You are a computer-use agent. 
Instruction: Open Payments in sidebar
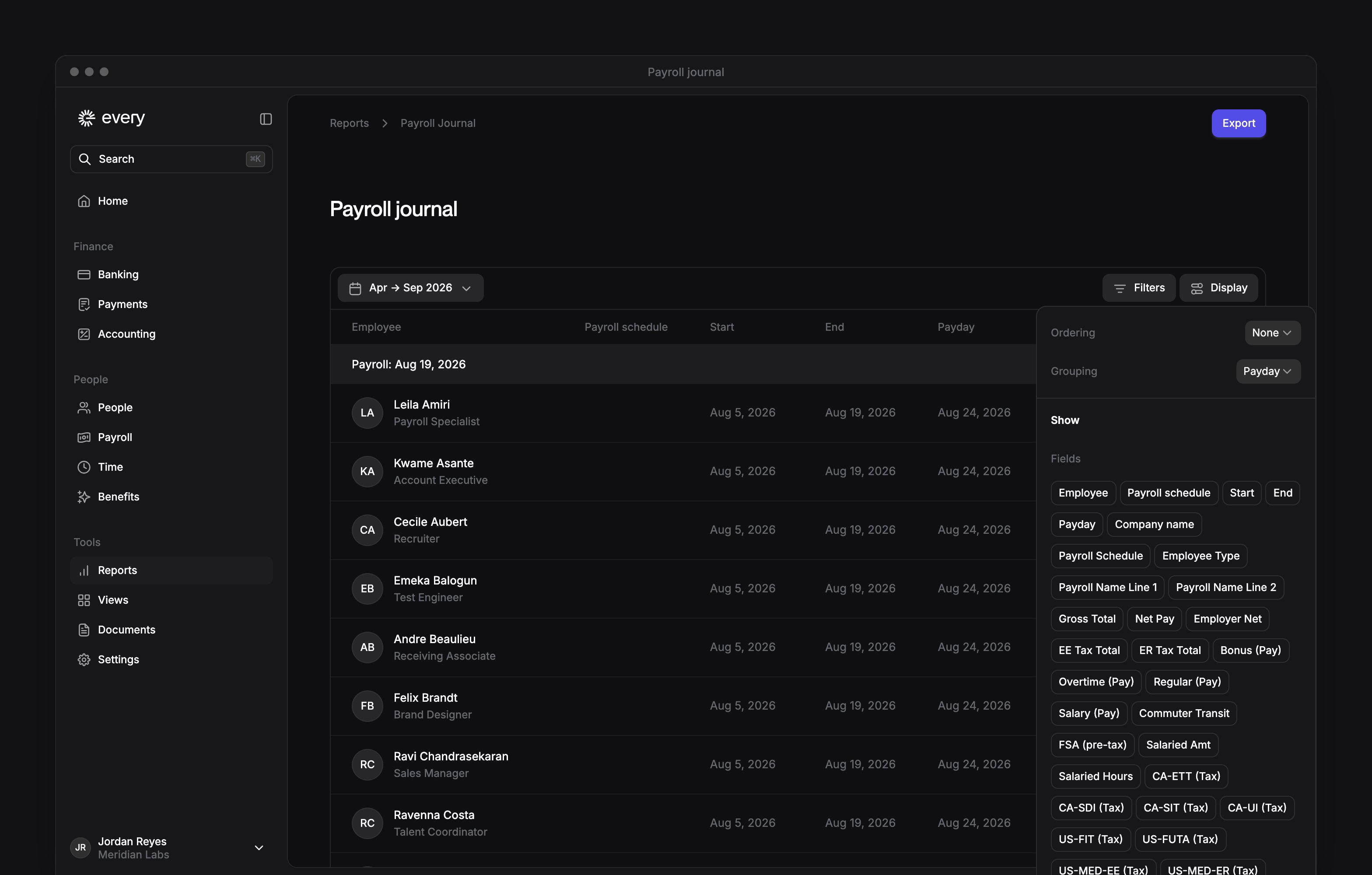pos(171,304)
